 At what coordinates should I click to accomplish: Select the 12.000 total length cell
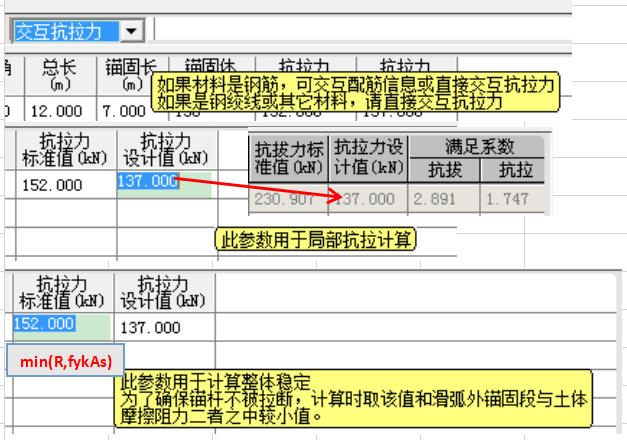(60, 109)
